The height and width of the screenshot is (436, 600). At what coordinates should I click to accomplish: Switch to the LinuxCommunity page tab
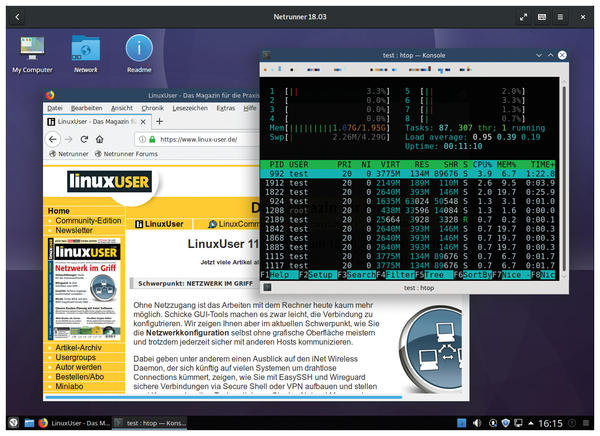click(234, 224)
